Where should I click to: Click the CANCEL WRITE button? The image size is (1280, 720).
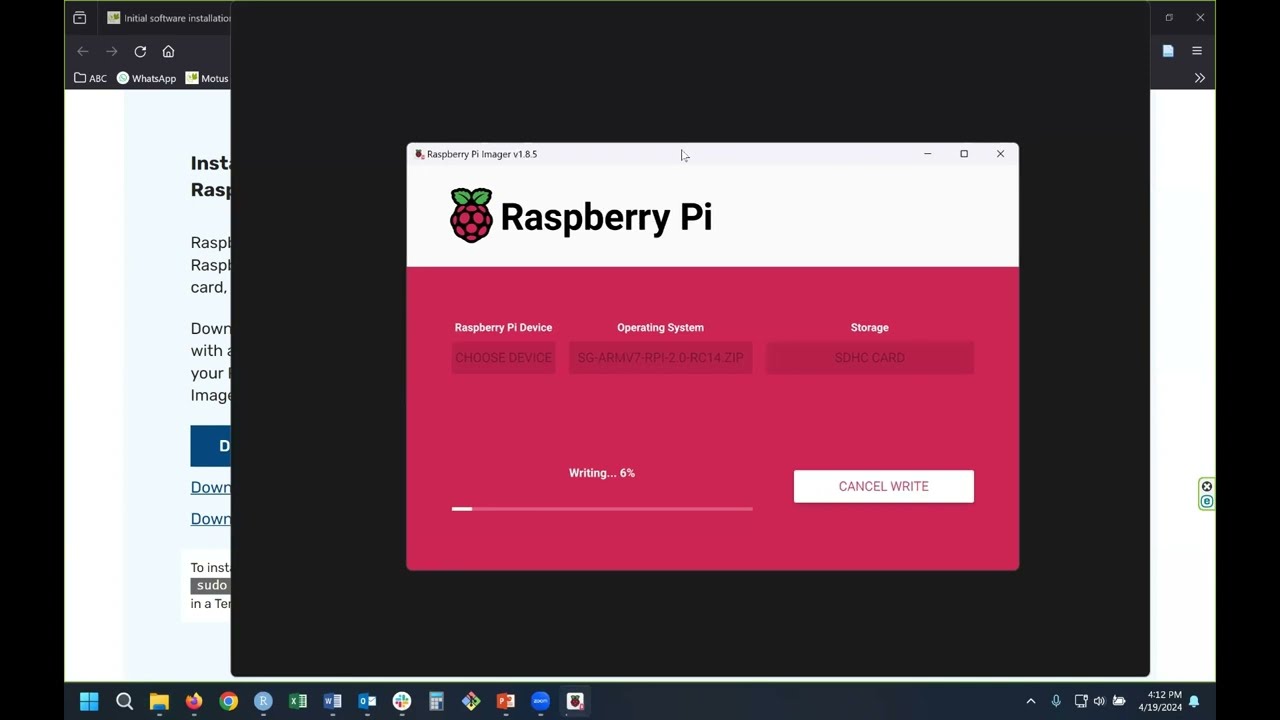pyautogui.click(x=883, y=486)
